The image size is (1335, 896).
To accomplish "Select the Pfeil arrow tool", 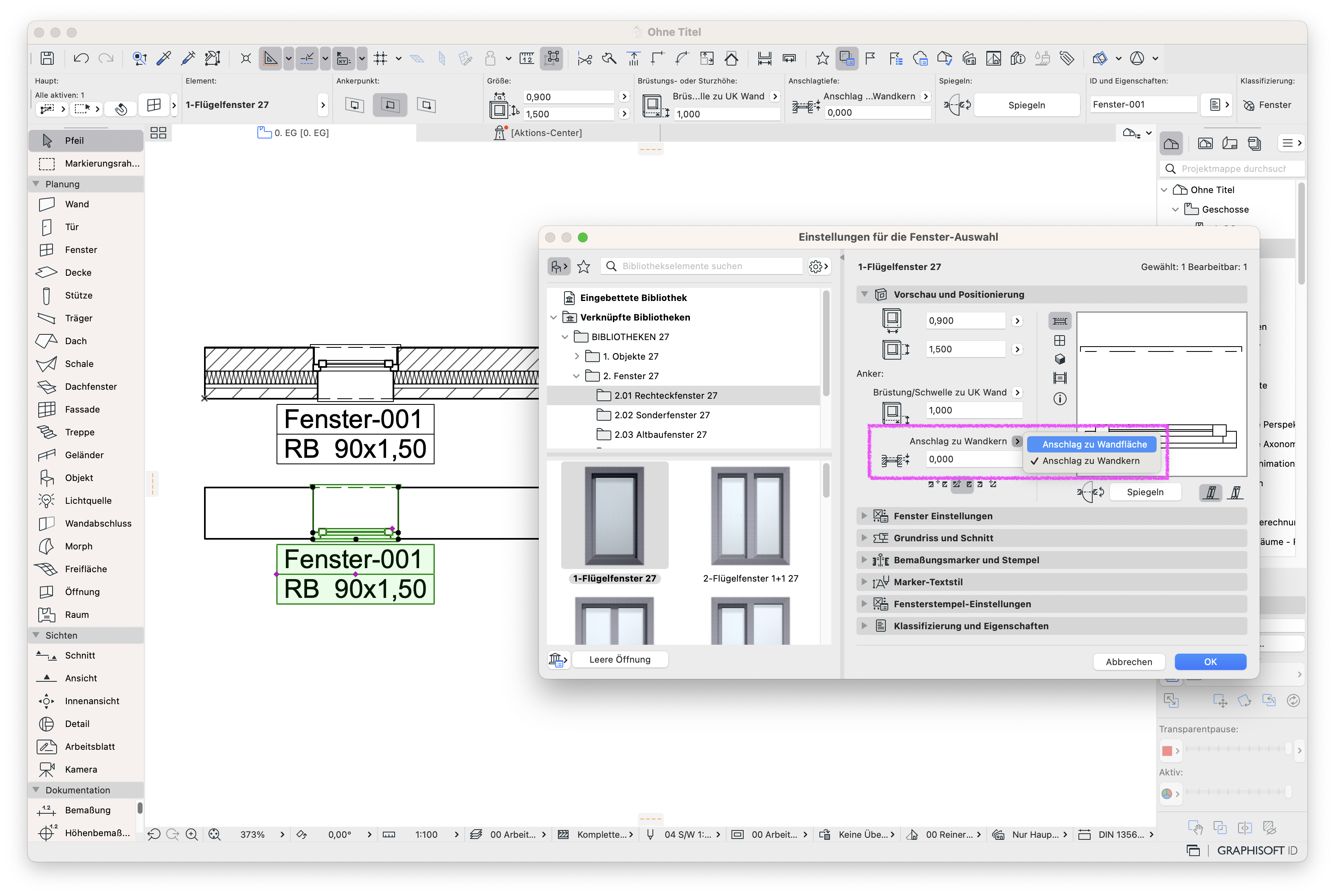I will coord(86,141).
